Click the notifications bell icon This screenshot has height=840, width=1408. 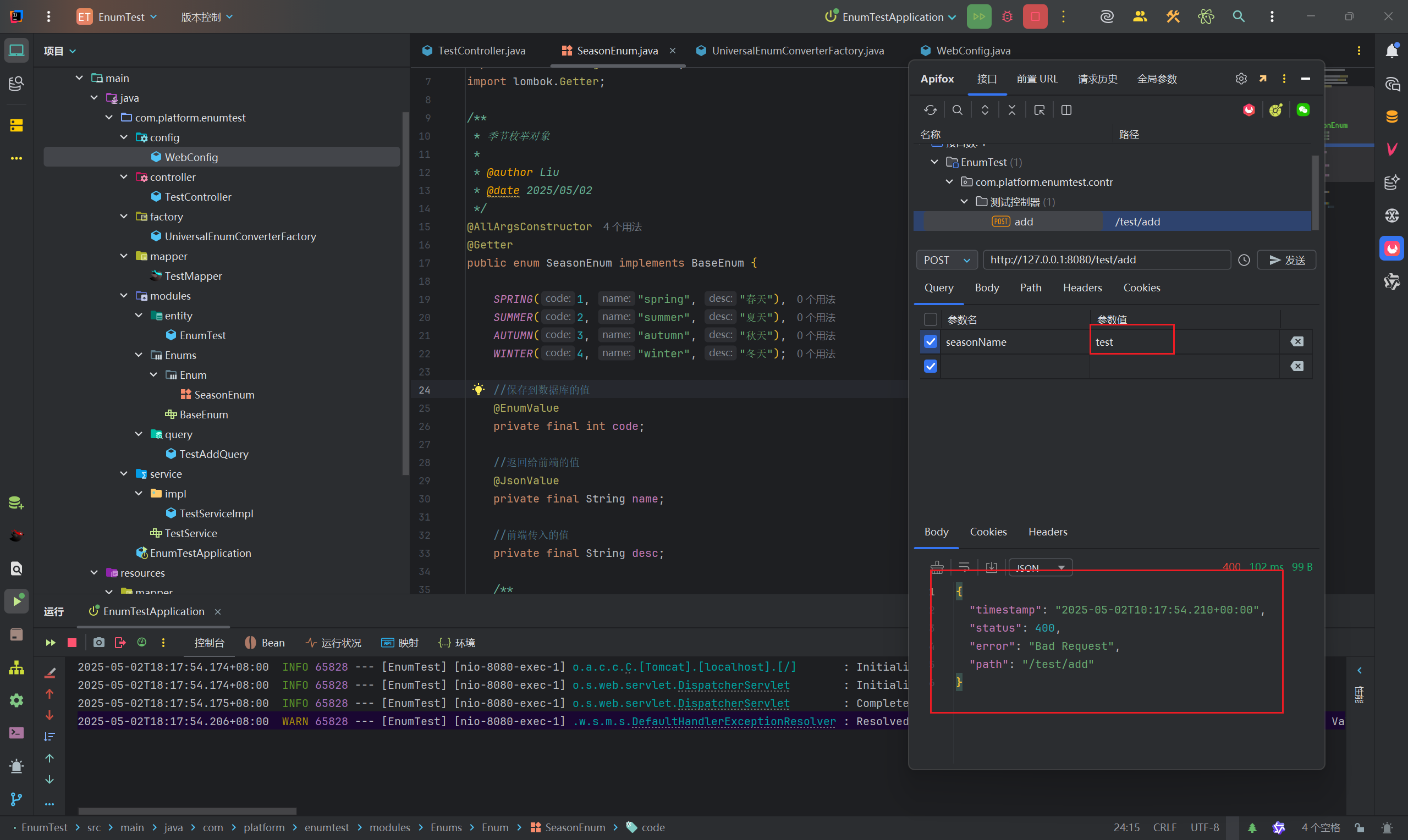coord(1391,51)
